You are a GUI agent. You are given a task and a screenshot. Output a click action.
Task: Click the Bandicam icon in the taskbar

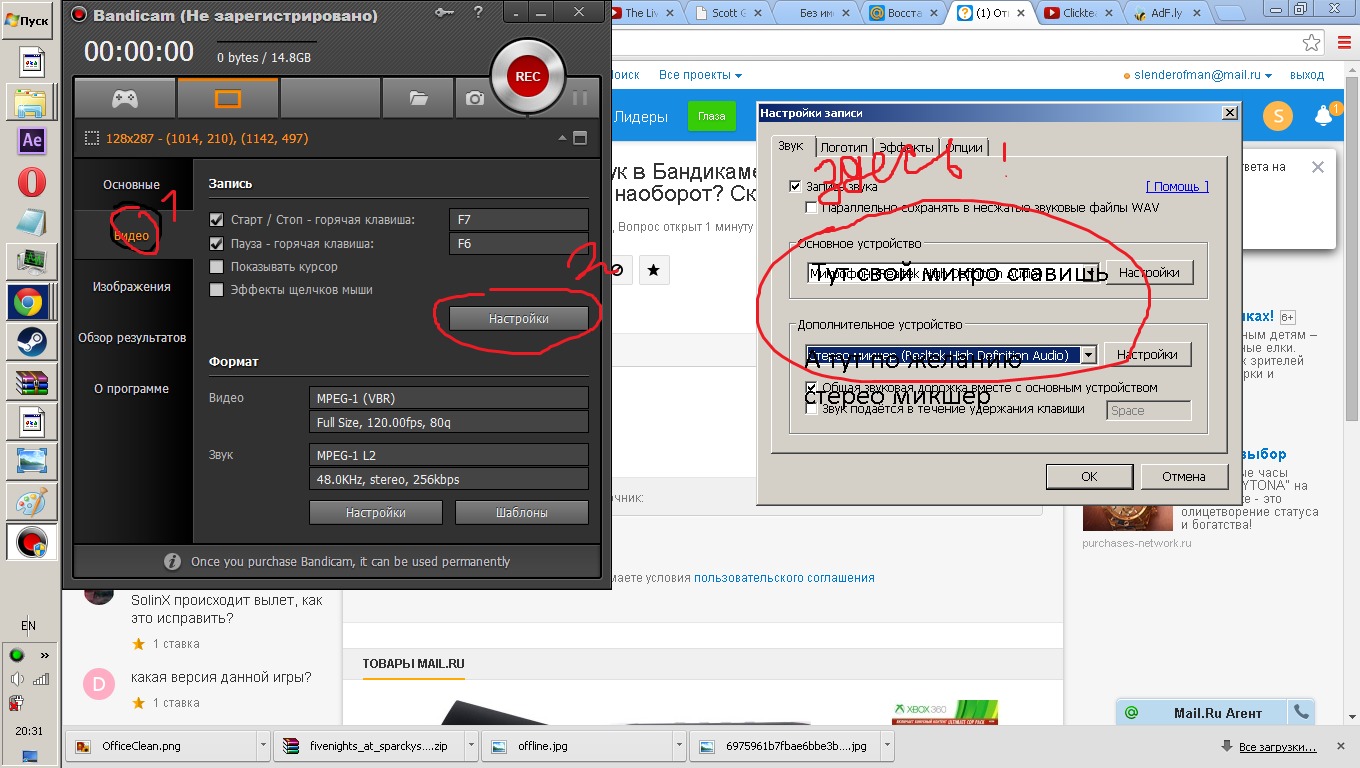click(x=32, y=542)
